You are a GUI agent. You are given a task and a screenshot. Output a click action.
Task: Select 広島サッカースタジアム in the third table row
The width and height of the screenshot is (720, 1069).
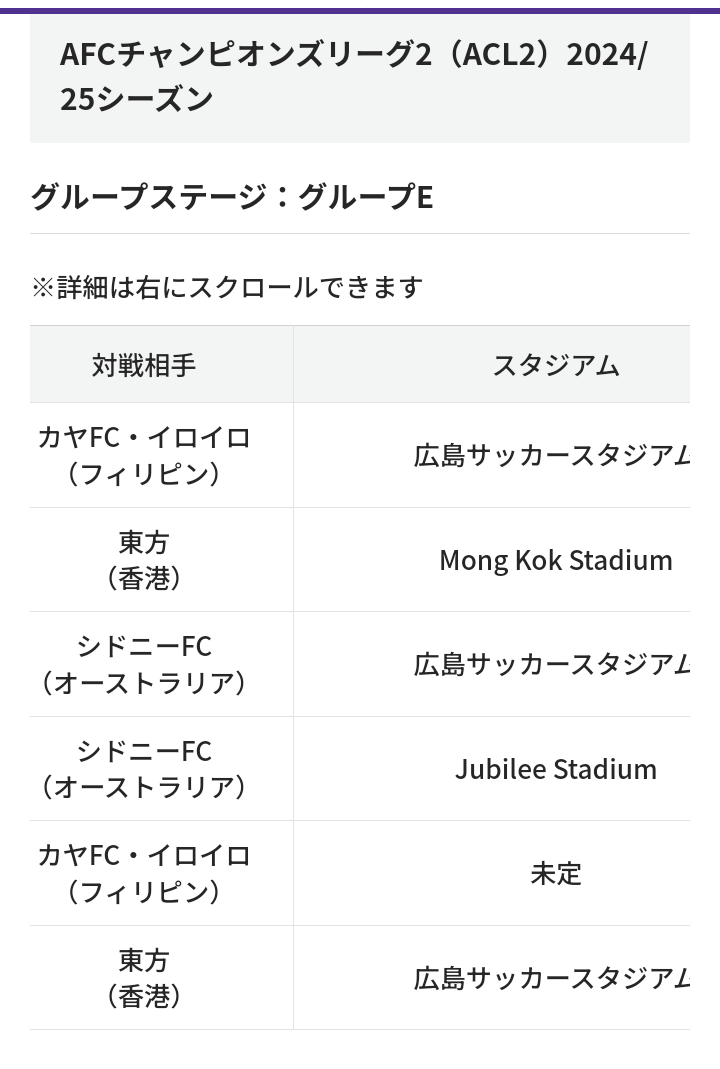point(552,665)
